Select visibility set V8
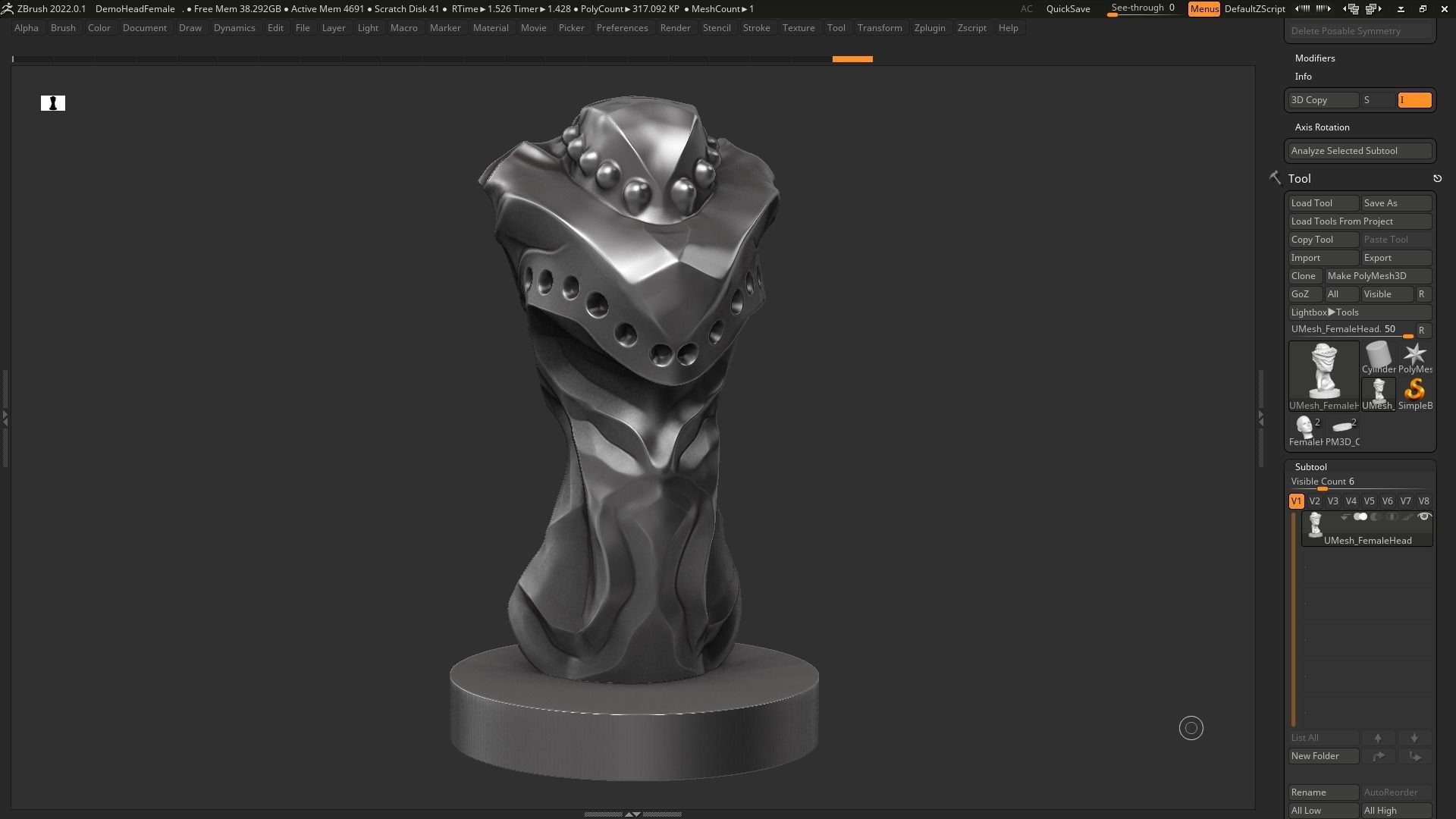The height and width of the screenshot is (819, 1456). point(1424,501)
